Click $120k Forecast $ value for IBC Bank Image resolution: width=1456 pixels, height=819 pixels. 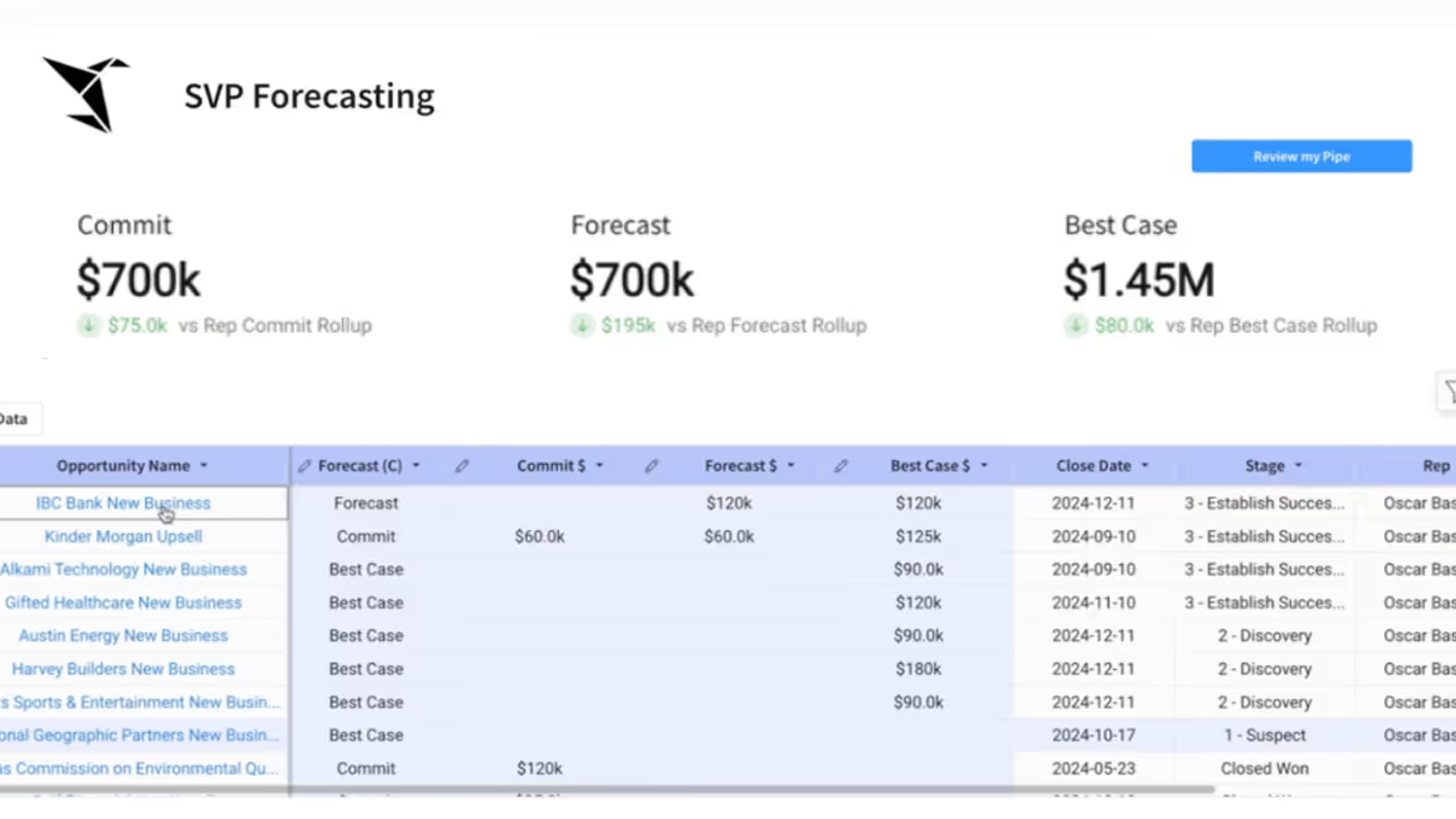(x=728, y=503)
